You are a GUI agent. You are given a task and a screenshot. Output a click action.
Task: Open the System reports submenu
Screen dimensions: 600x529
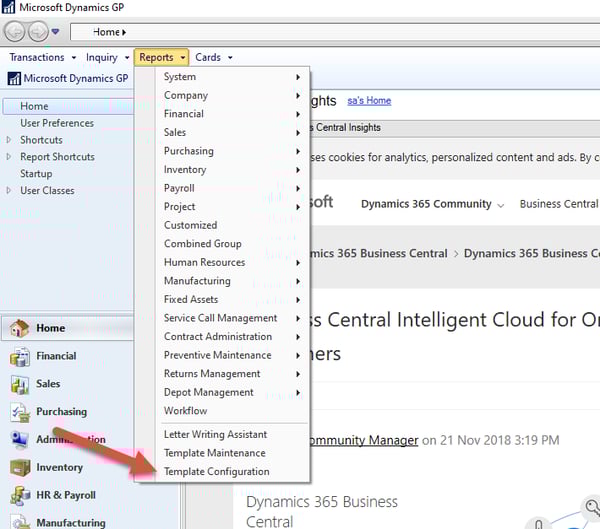point(232,77)
